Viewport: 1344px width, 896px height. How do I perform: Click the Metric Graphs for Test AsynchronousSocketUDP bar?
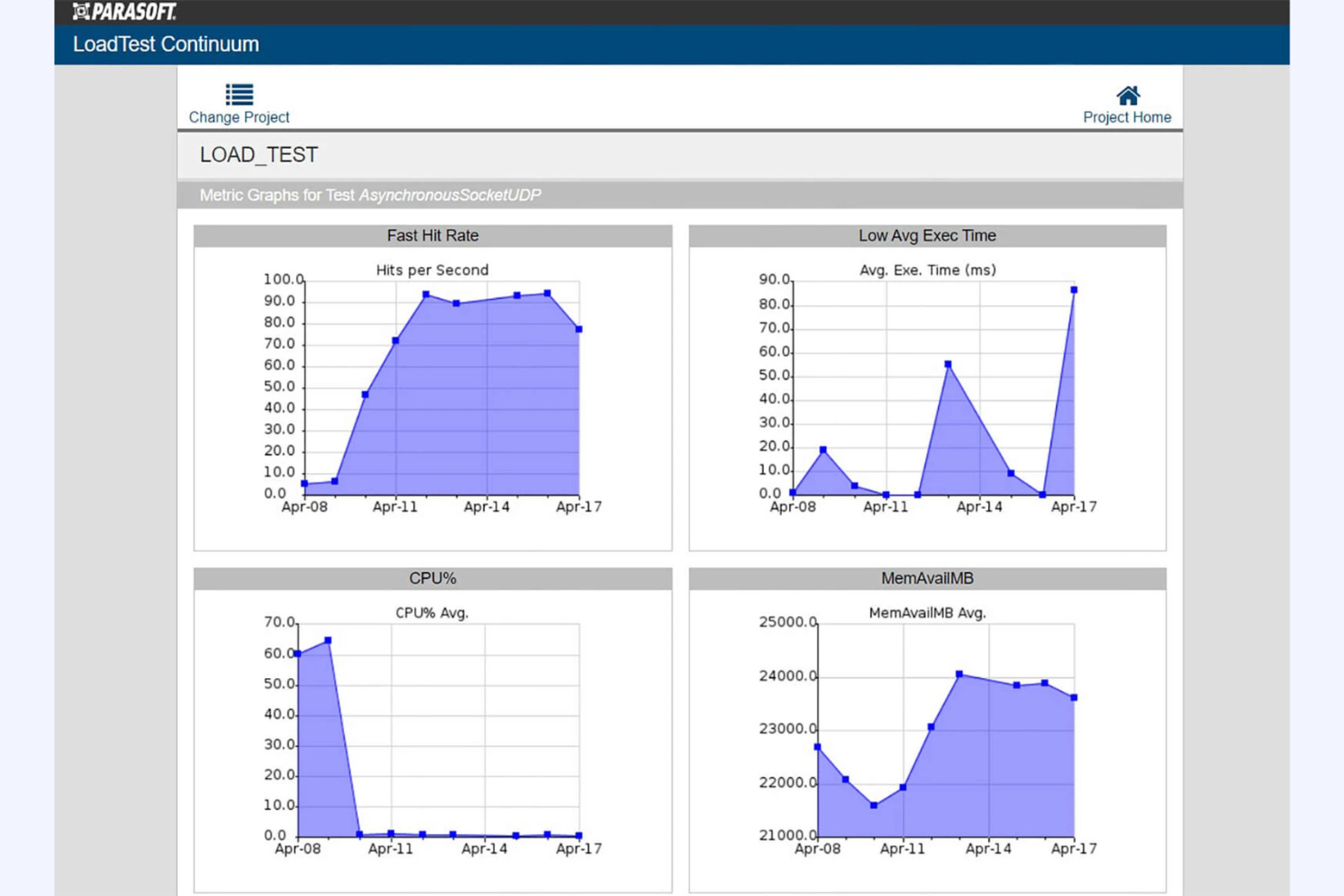click(368, 194)
